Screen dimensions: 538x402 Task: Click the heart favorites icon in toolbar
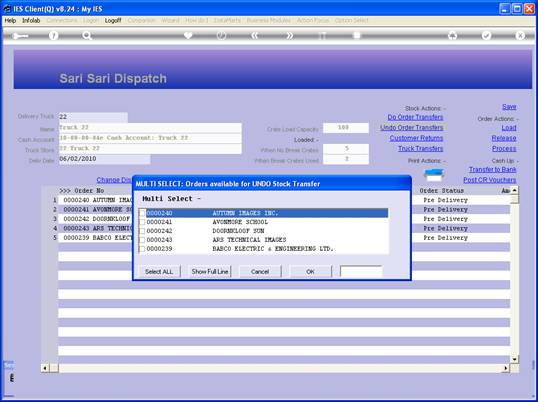pos(188,35)
